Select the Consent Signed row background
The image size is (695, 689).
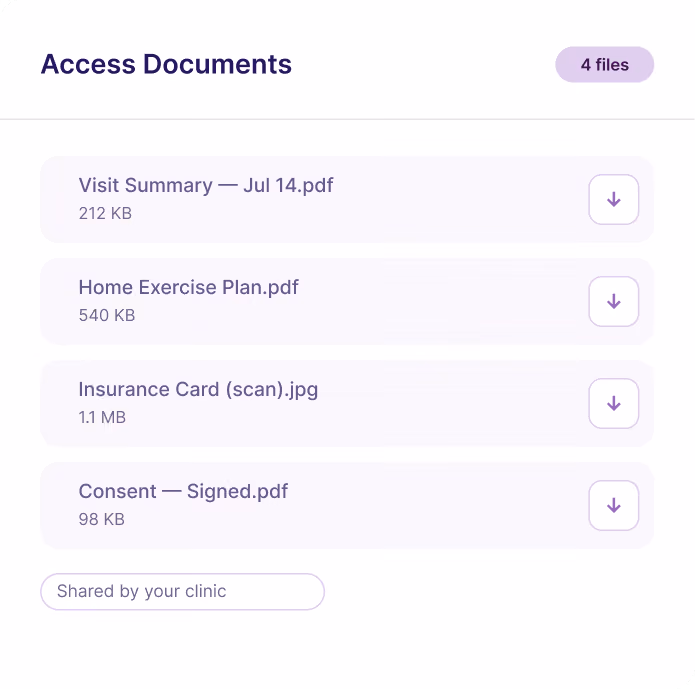(347, 505)
